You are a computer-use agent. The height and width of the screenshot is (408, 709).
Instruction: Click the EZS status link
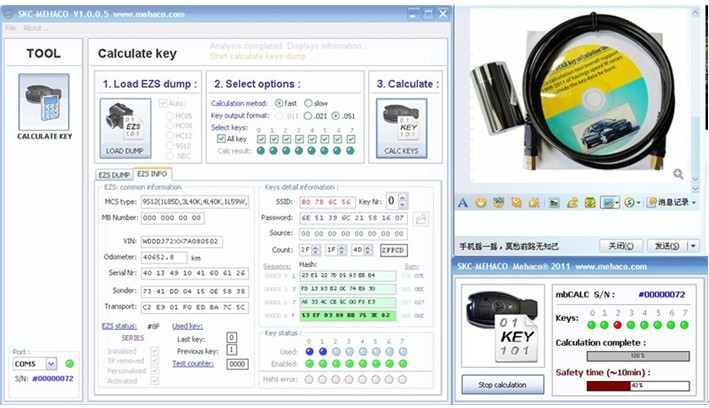tap(119, 326)
